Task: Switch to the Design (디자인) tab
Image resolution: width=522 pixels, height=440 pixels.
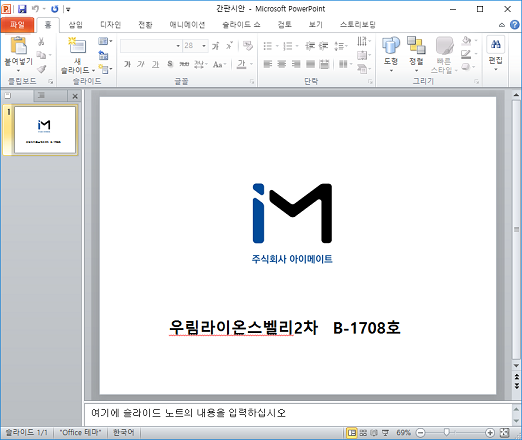Action: point(110,25)
